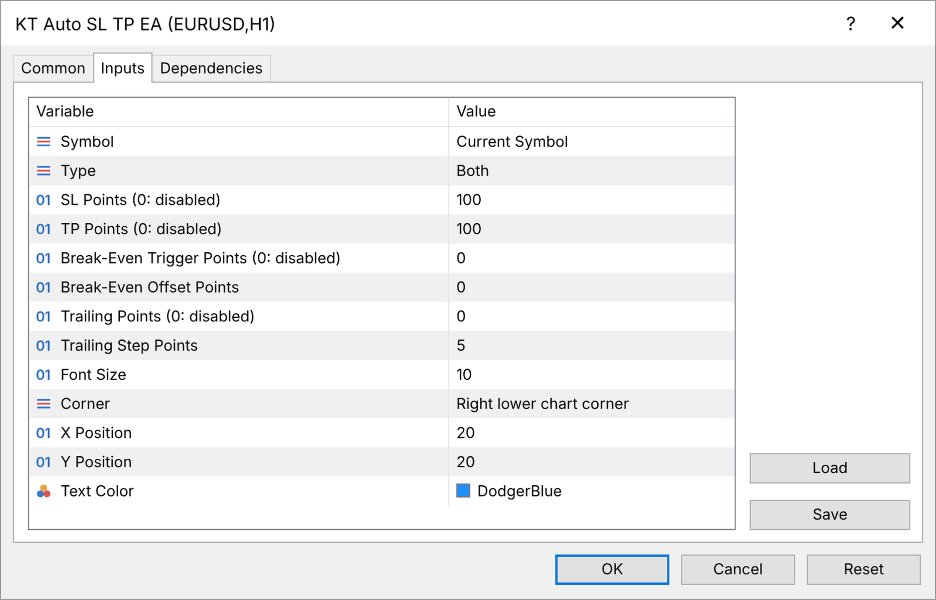
Task: Click the integer icon beside TP Points
Action: tap(44, 229)
